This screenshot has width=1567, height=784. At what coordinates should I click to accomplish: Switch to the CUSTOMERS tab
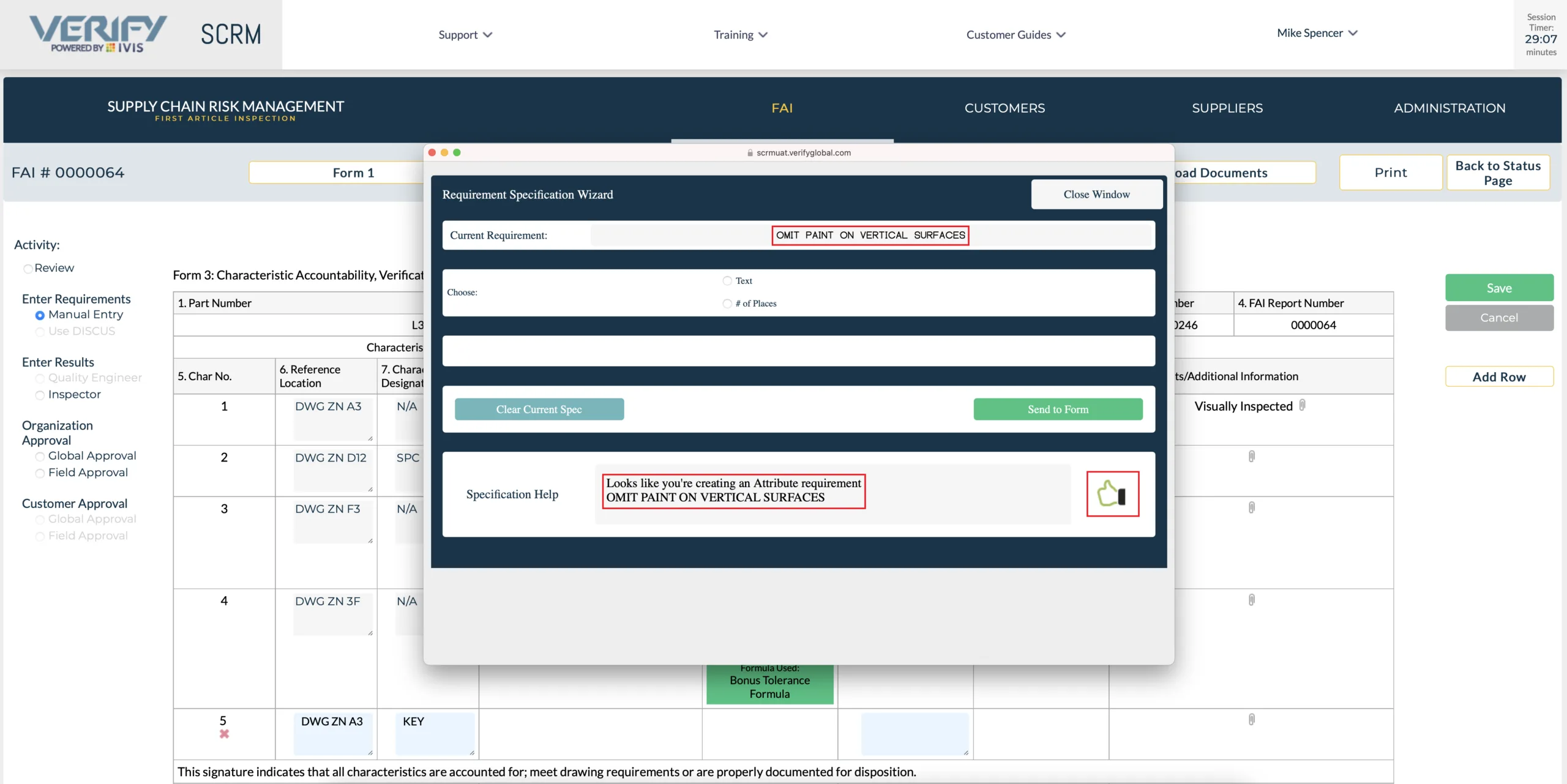tap(1004, 108)
